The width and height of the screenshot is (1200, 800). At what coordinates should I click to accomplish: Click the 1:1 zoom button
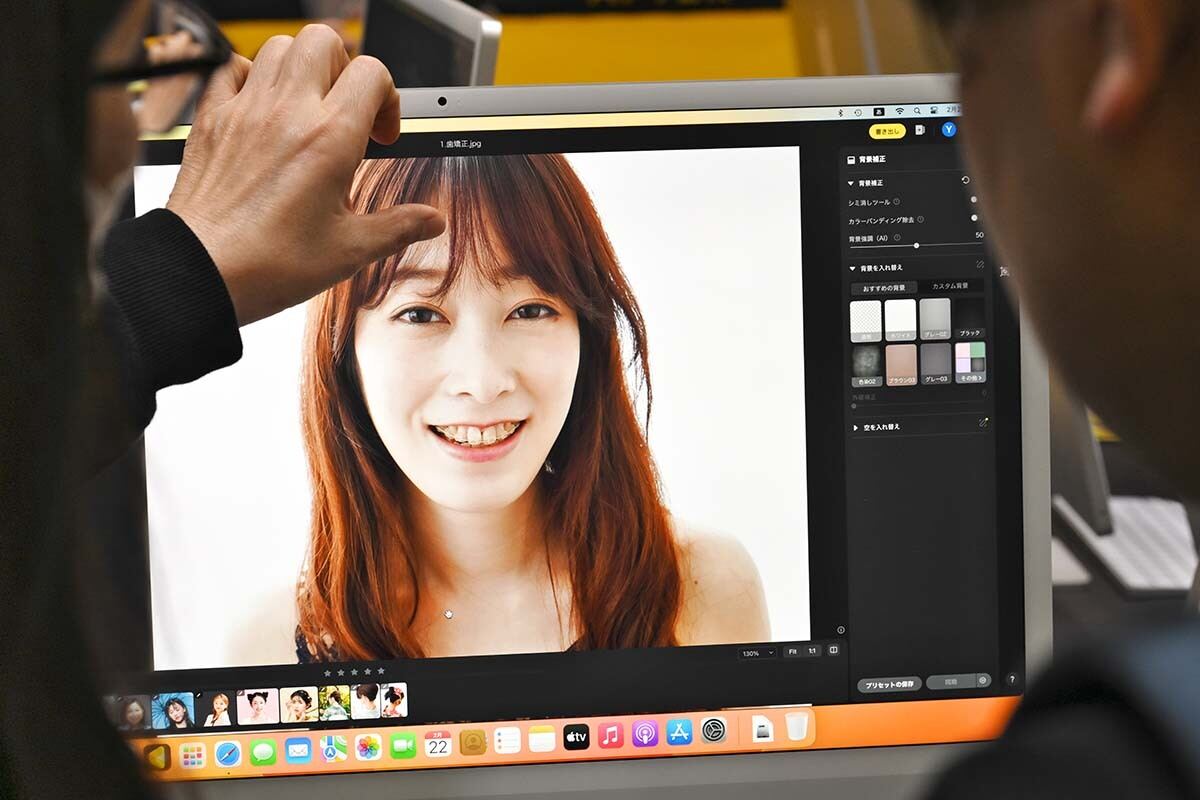click(812, 650)
